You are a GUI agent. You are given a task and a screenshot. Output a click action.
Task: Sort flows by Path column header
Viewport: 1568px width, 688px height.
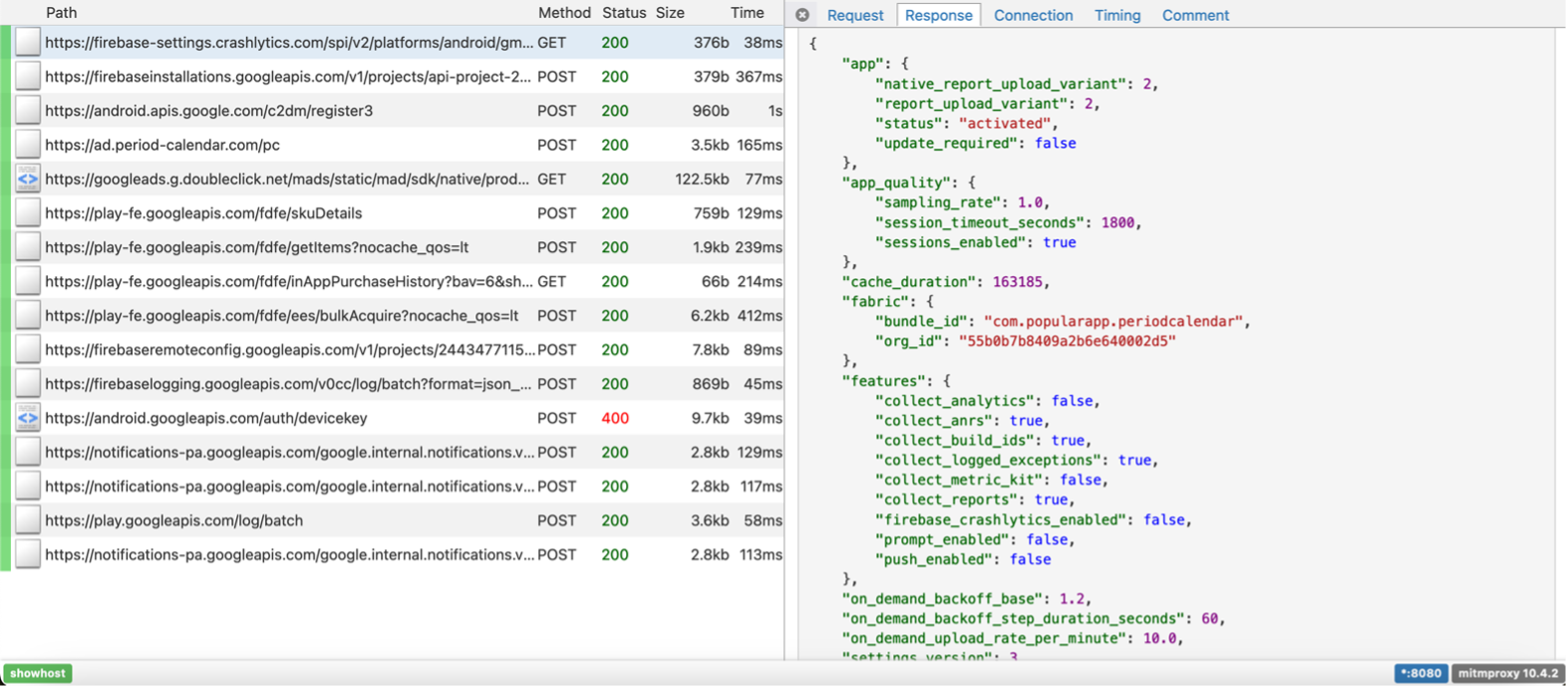pyautogui.click(x=61, y=13)
